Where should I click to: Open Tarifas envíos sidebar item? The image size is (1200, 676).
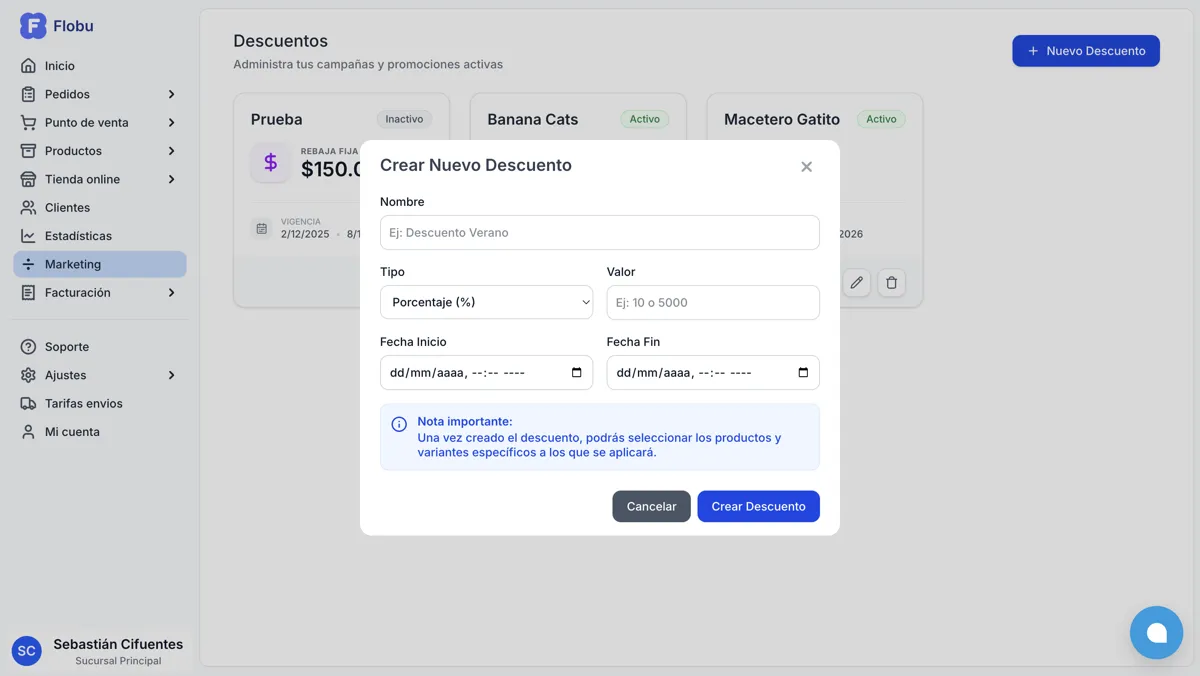[x=83, y=404]
